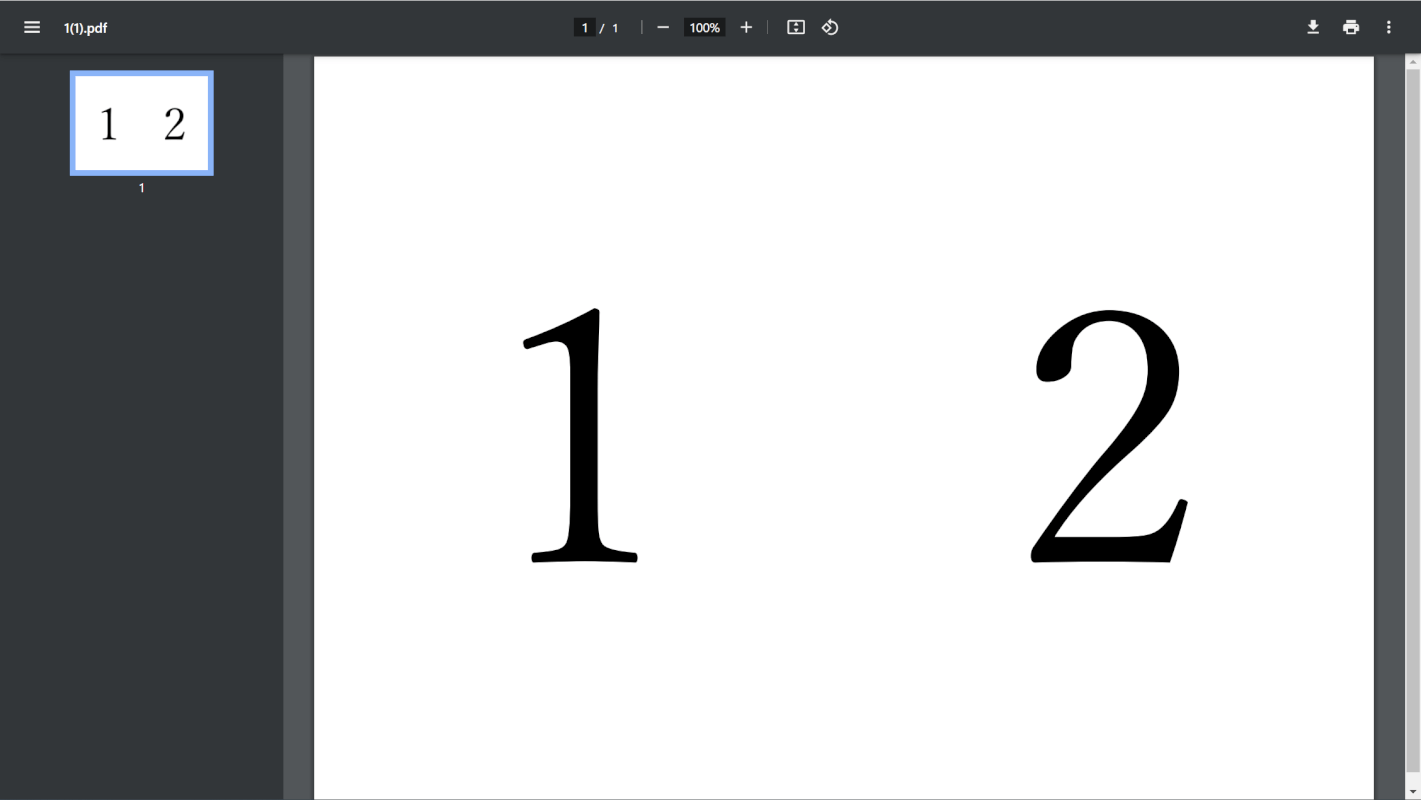
Task: Click the total page count after the slash
Action: click(615, 28)
